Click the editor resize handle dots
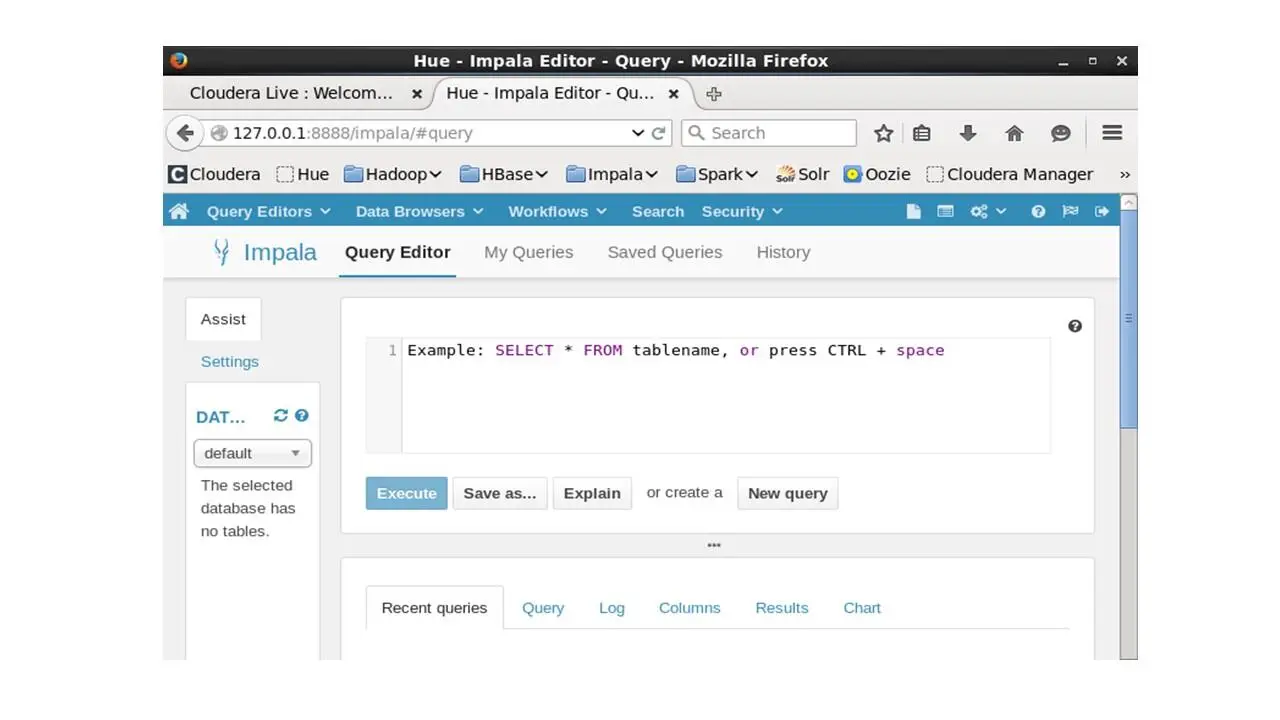 714,545
